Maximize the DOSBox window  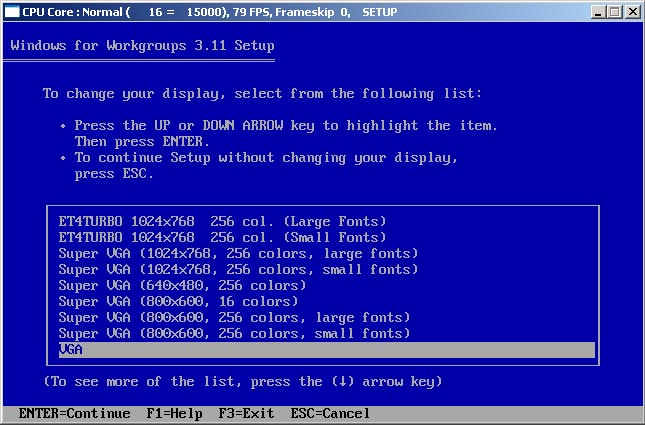click(x=615, y=12)
